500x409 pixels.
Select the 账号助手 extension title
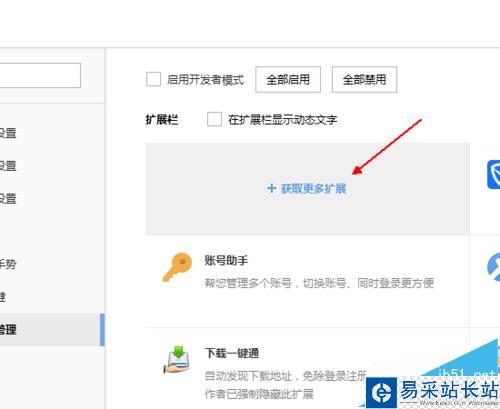(x=226, y=260)
